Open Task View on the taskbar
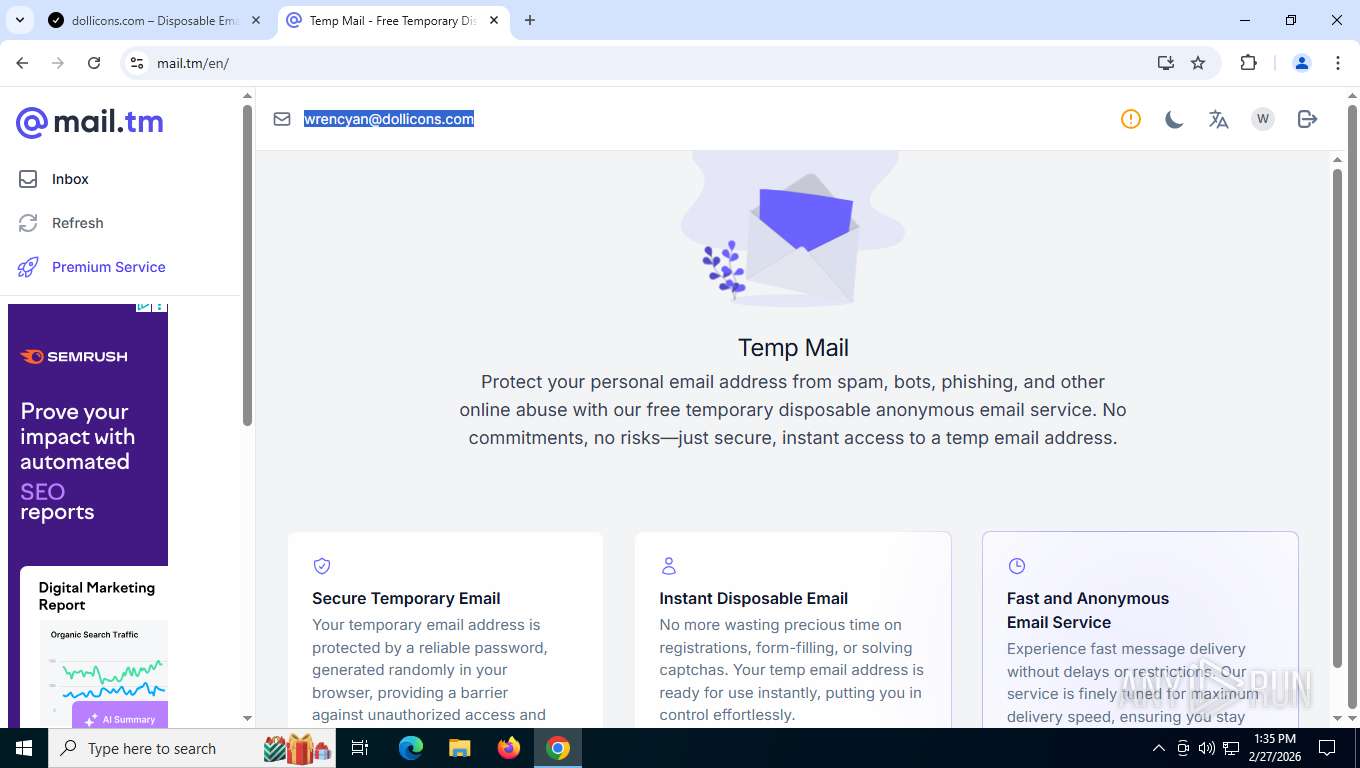This screenshot has height=768, width=1360. (360, 748)
